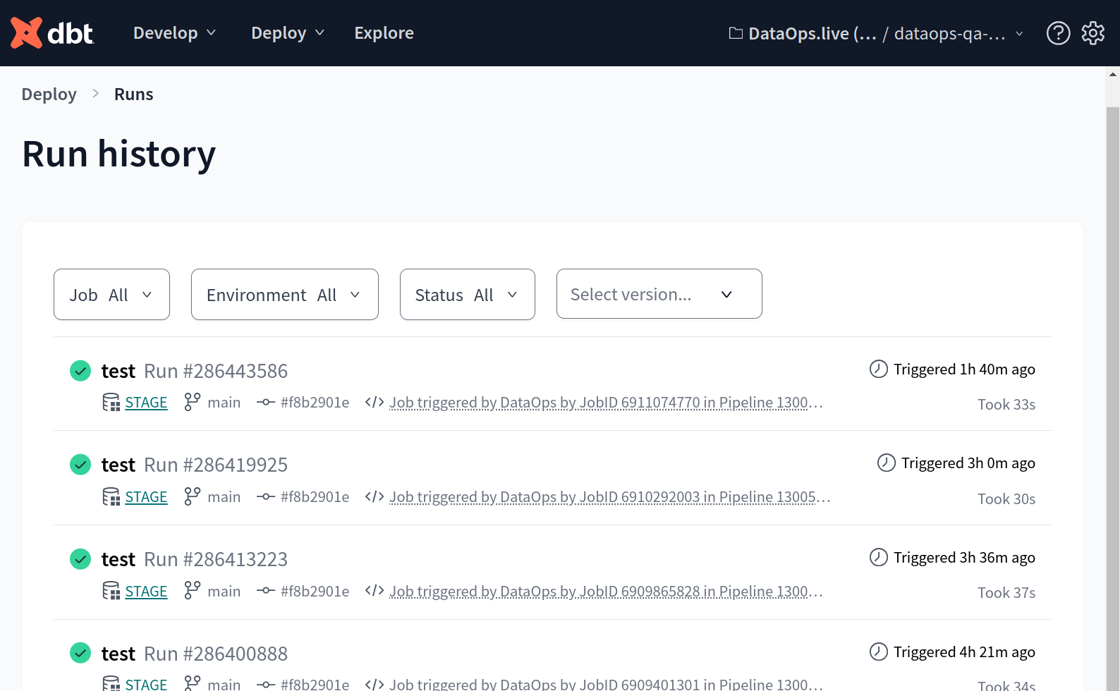The width and height of the screenshot is (1120, 691).
Task: Click the green checkmark for Run #286419925
Action: 81,465
